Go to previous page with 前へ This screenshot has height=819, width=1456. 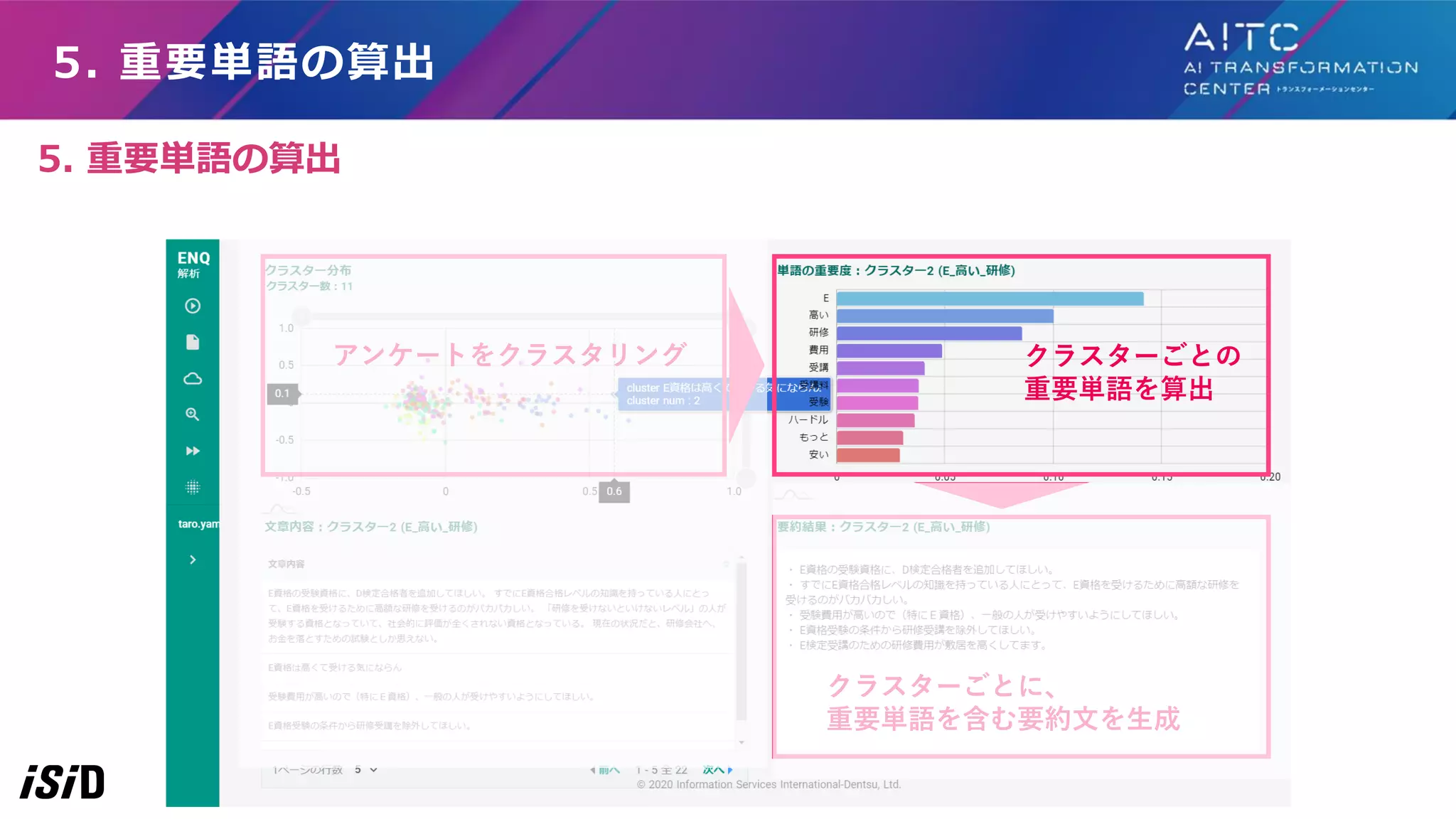[x=606, y=770]
